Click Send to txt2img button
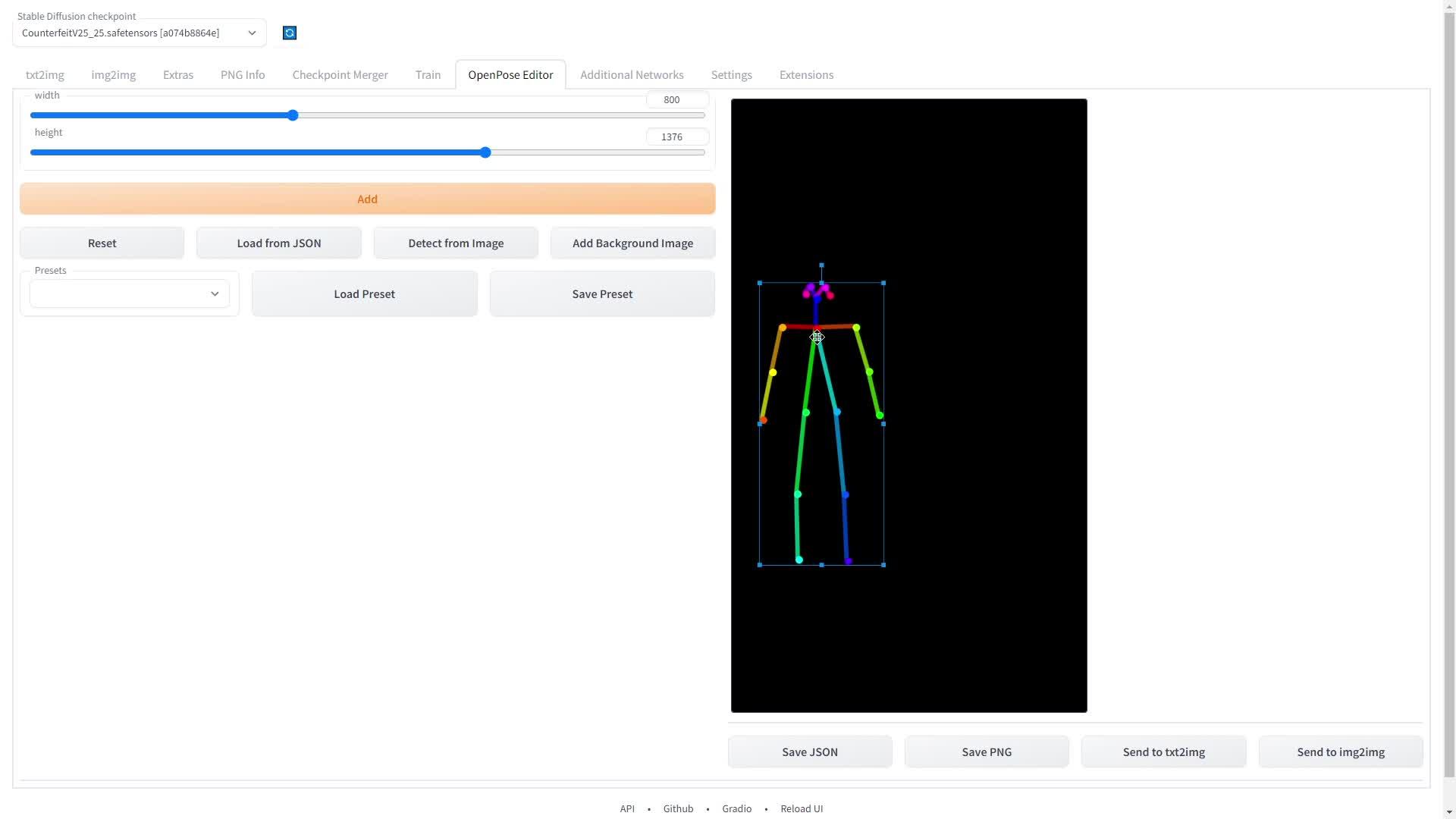Screen dimensions: 1456x819 click(x=1163, y=752)
